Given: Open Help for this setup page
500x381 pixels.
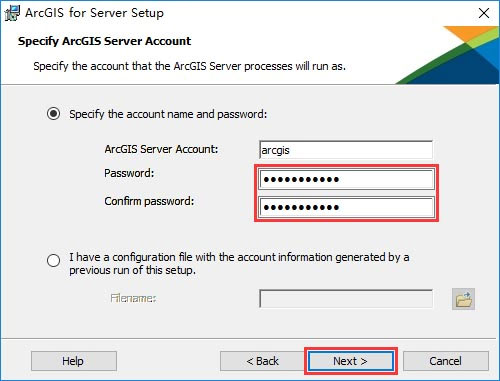Looking at the screenshot, I should [74, 361].
